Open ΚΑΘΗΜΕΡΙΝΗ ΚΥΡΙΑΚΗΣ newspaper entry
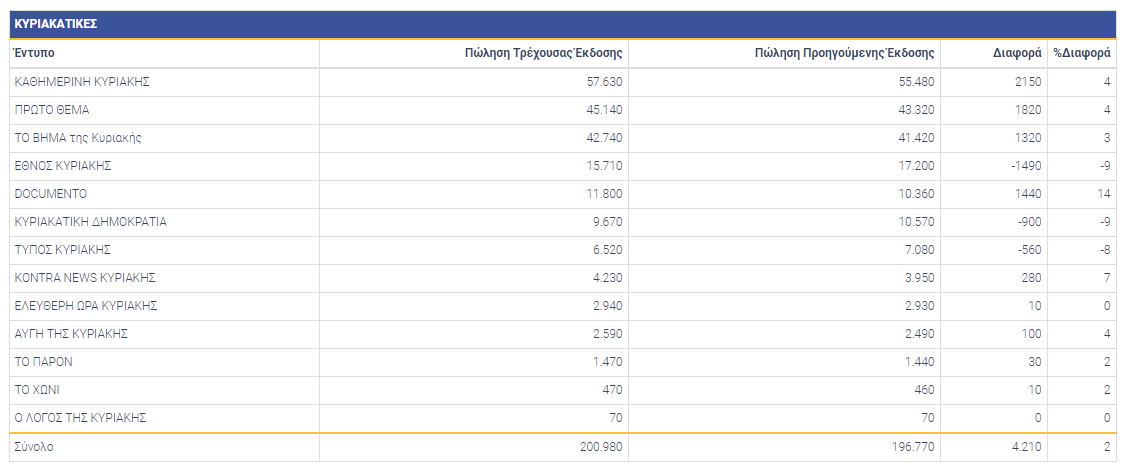This screenshot has width=1124, height=469. tap(81, 82)
